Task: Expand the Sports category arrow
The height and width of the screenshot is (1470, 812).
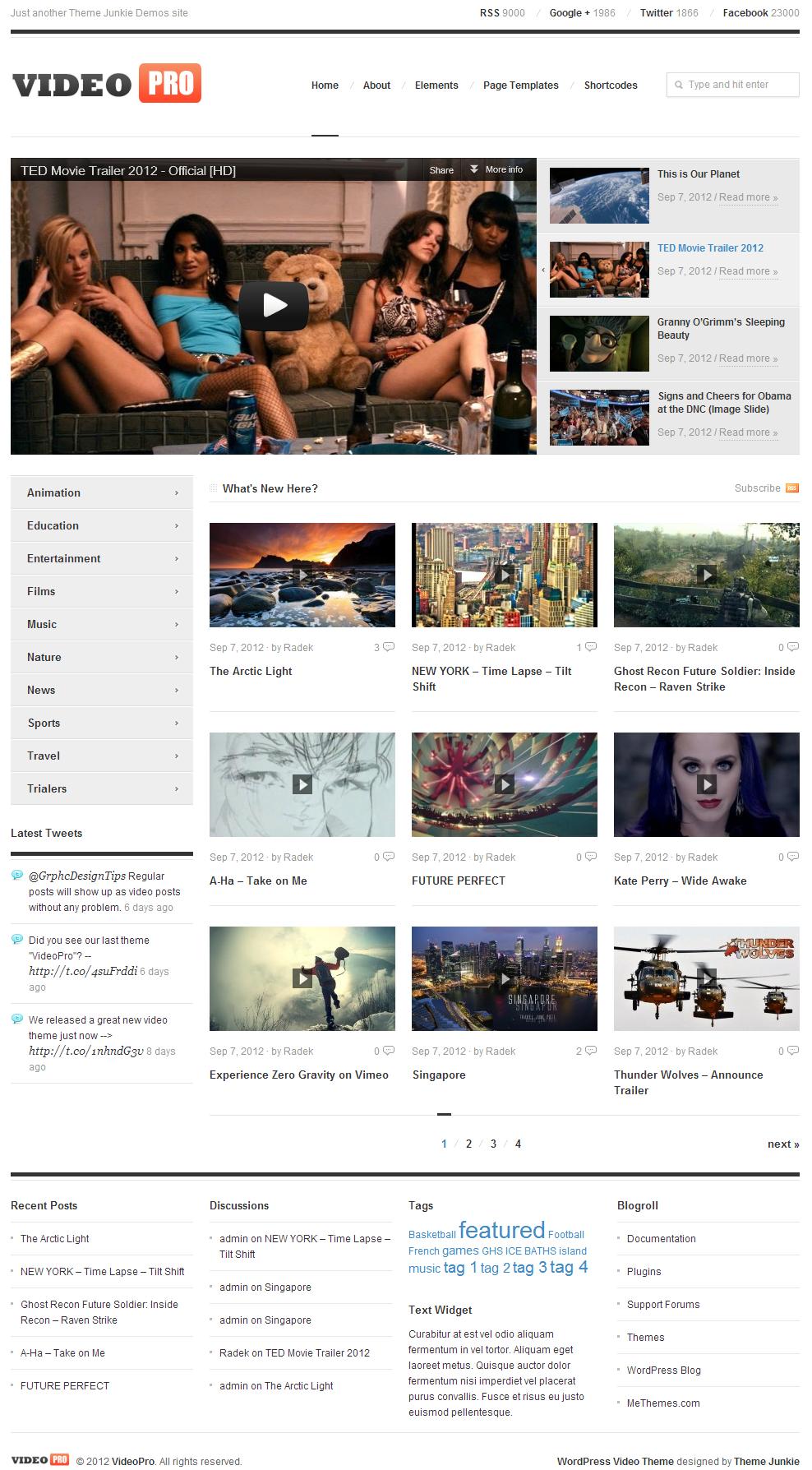Action: pos(177,723)
